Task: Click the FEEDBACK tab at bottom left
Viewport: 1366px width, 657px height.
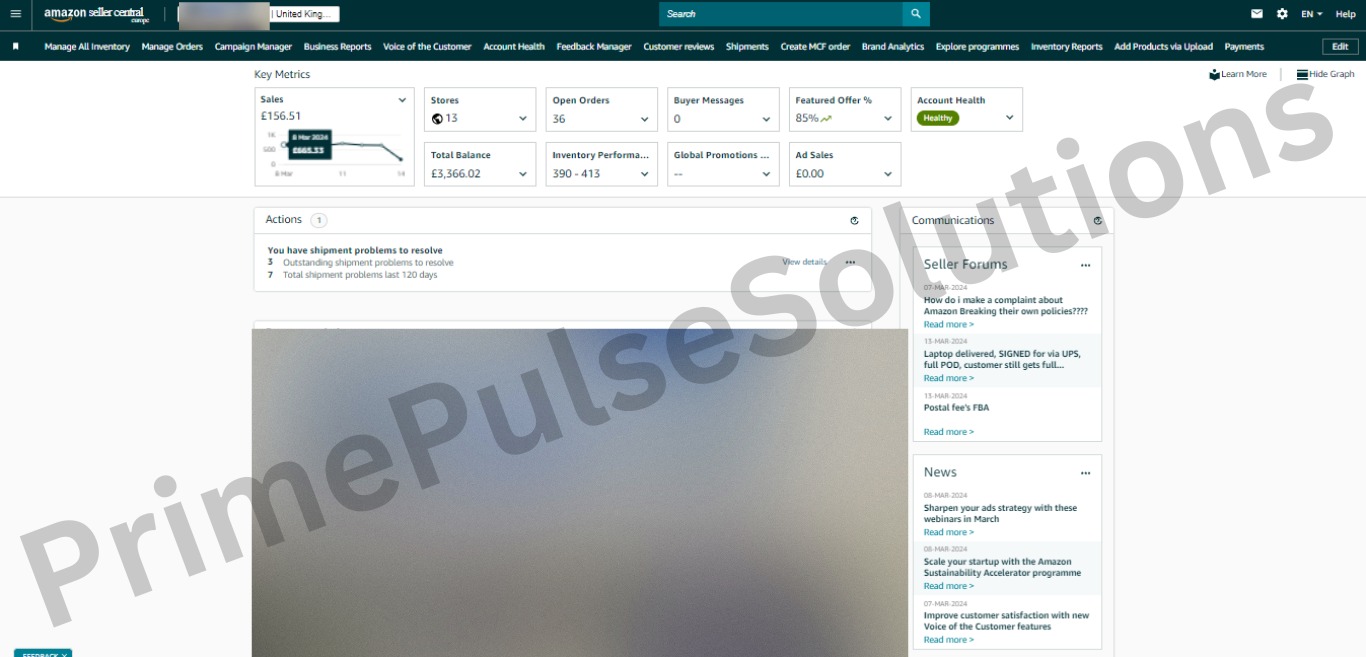Action: click(43, 653)
